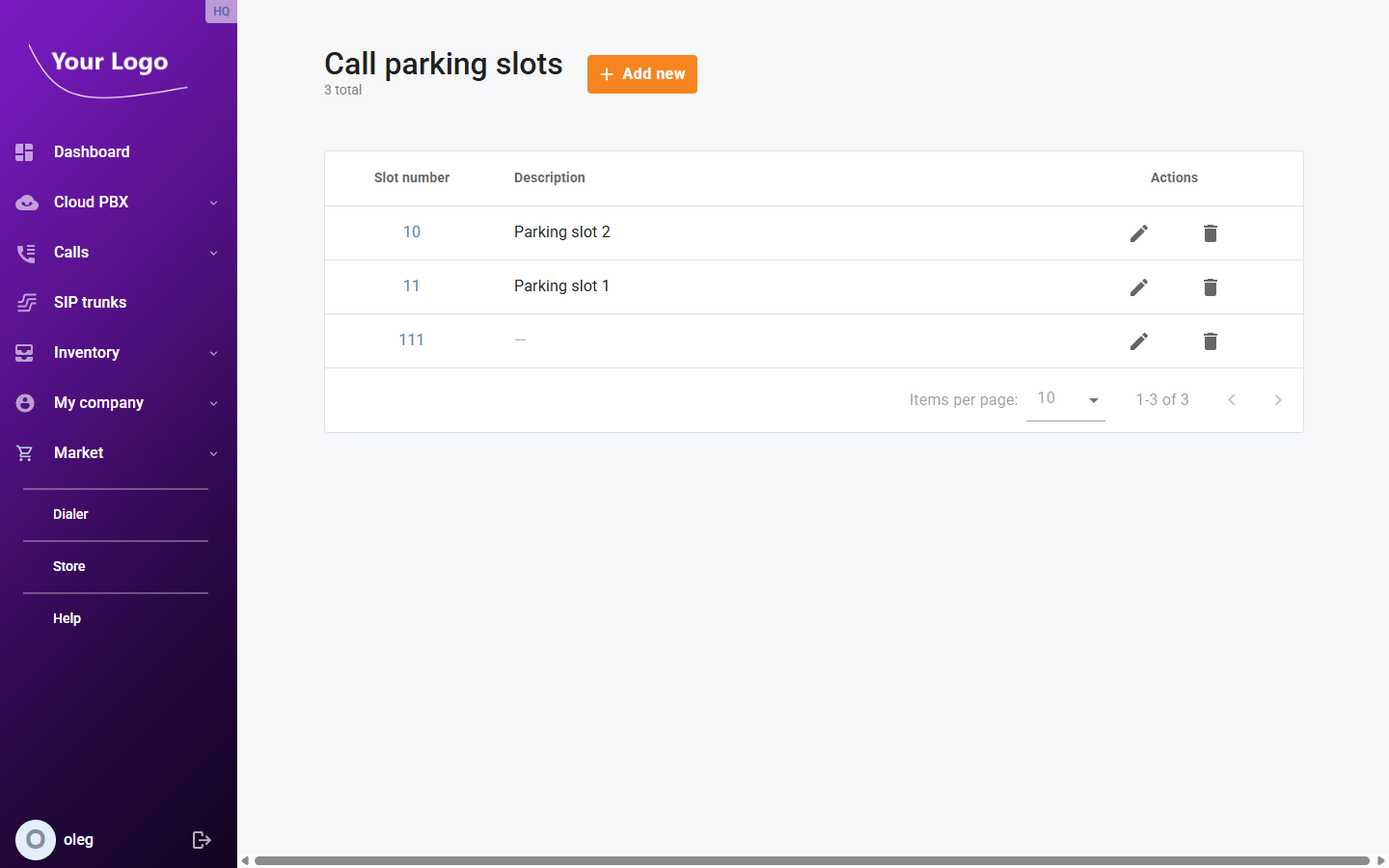This screenshot has width=1389, height=868.
Task: Select the Cloud PBX sidebar icon
Action: pyautogui.click(x=25, y=202)
